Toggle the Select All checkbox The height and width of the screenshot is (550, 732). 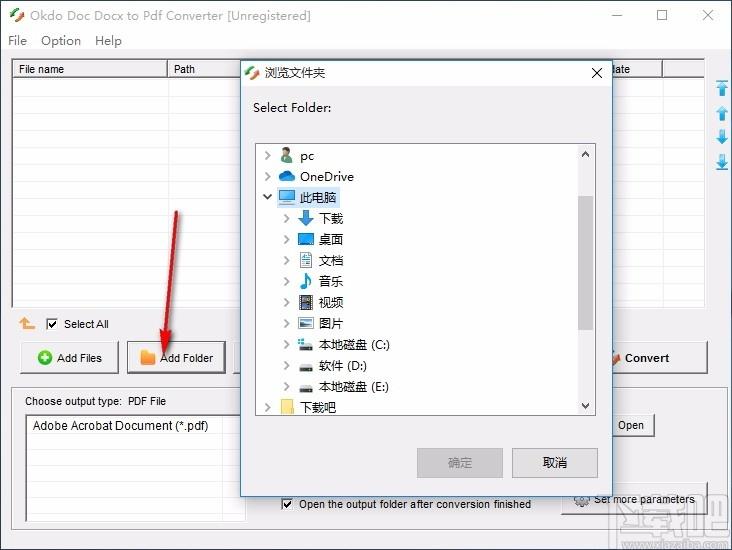[x=52, y=324]
